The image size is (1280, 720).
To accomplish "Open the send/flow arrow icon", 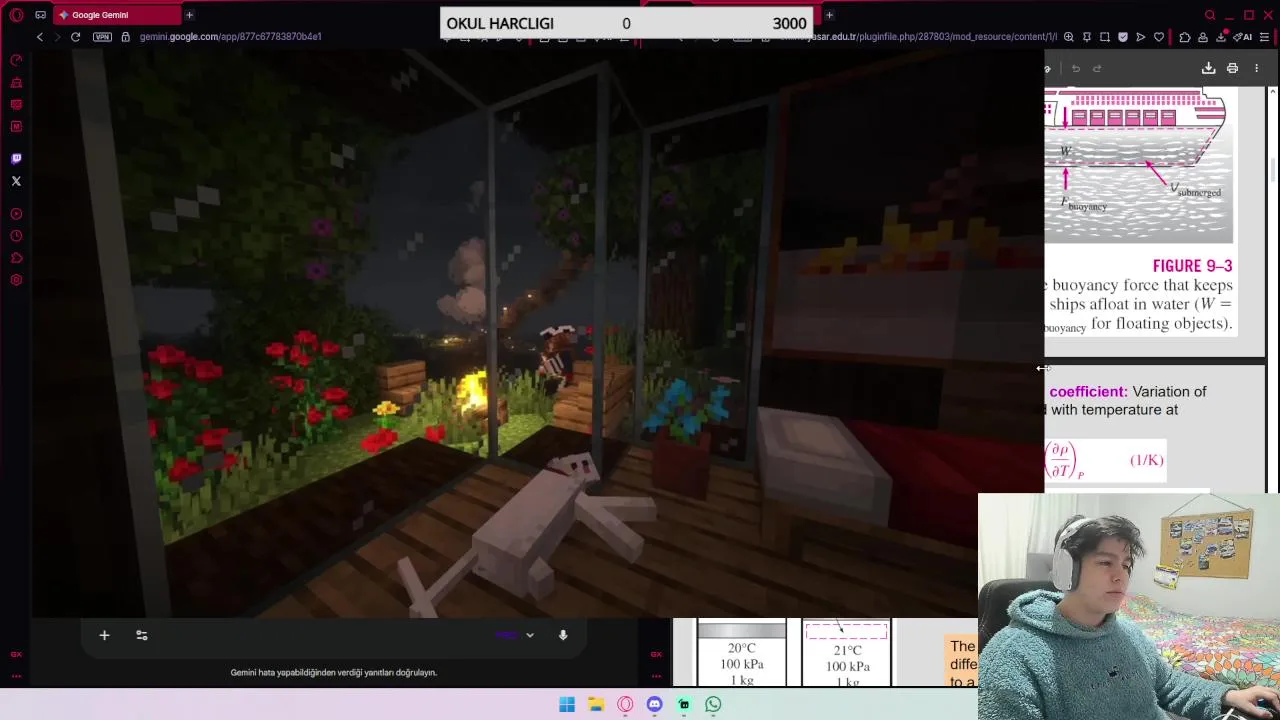I will point(1141,37).
